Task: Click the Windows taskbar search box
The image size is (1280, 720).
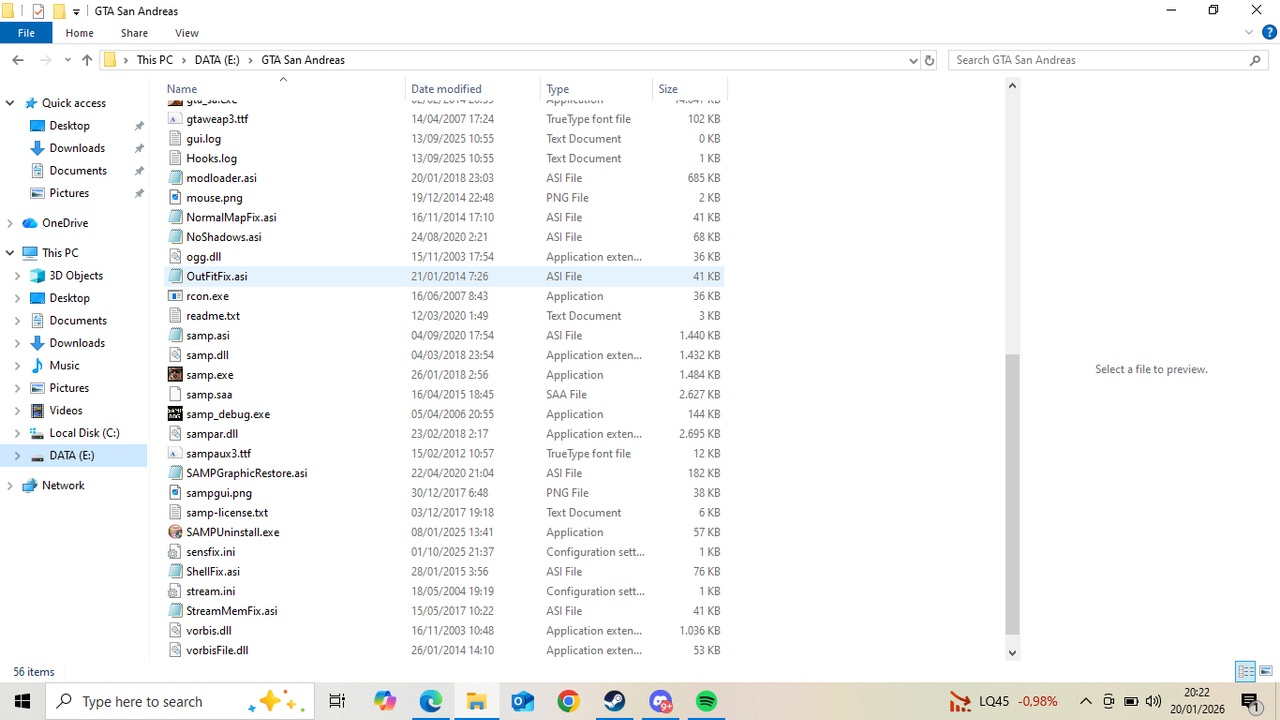Action: point(180,701)
